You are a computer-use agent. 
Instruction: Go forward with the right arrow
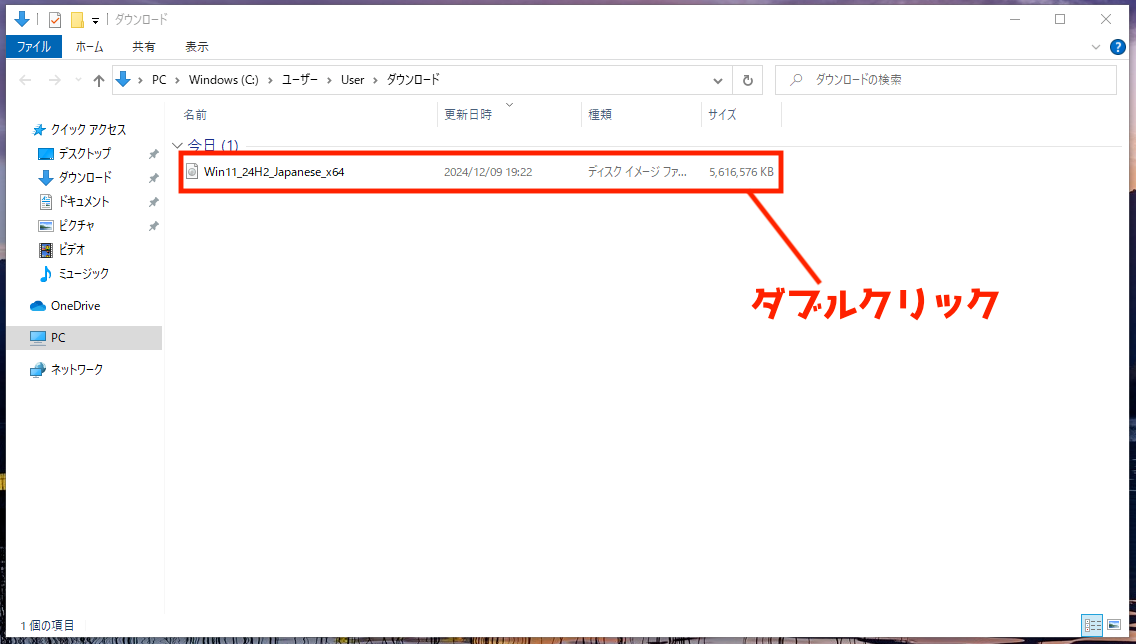pyautogui.click(x=54, y=80)
